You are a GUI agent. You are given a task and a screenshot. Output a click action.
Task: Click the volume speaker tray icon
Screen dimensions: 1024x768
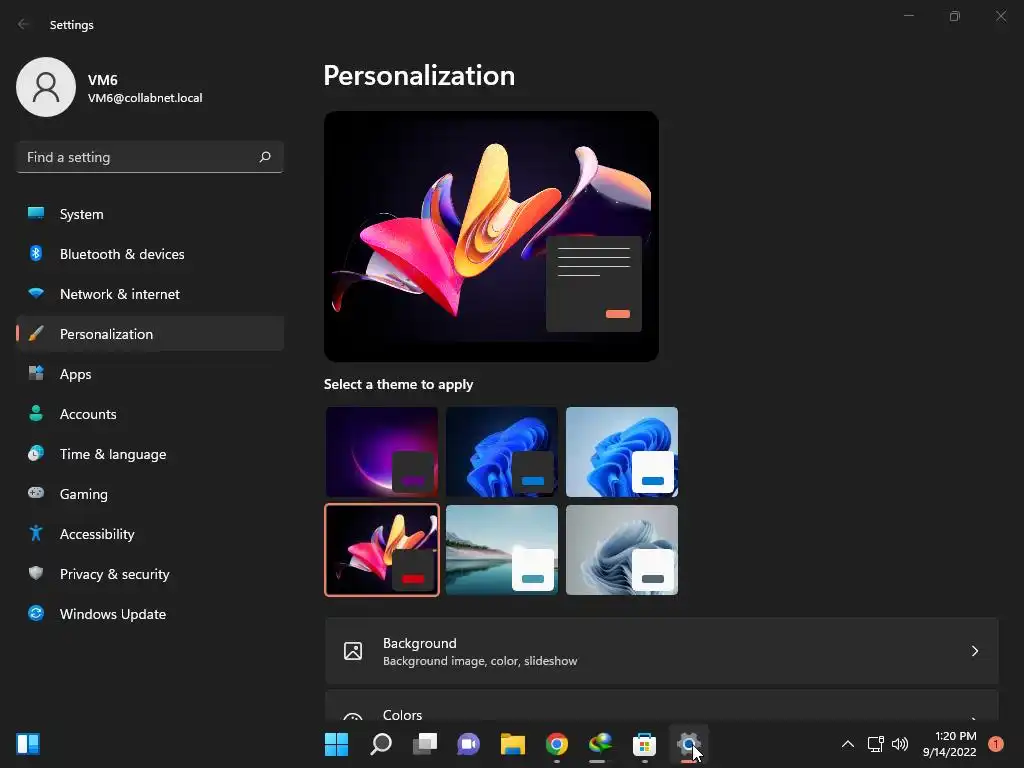tap(900, 744)
